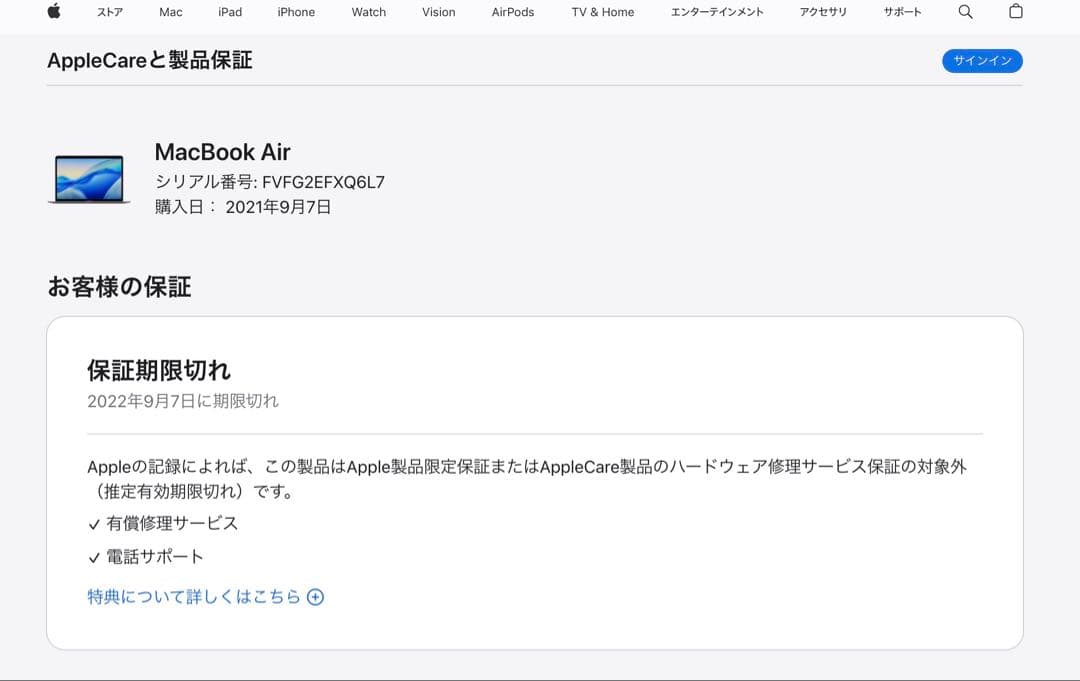Expand 特典について詳しくはこちら with the plus icon
The width and height of the screenshot is (1080, 681).
point(316,596)
